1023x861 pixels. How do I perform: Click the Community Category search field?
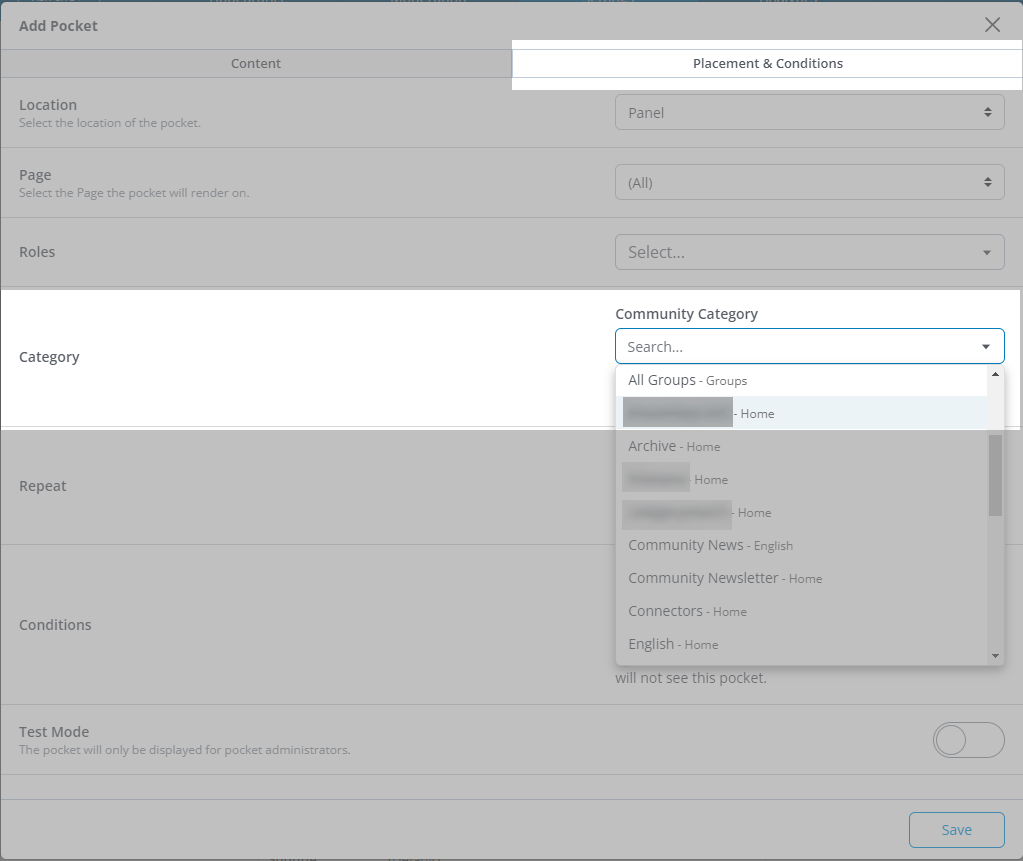[x=795, y=347]
